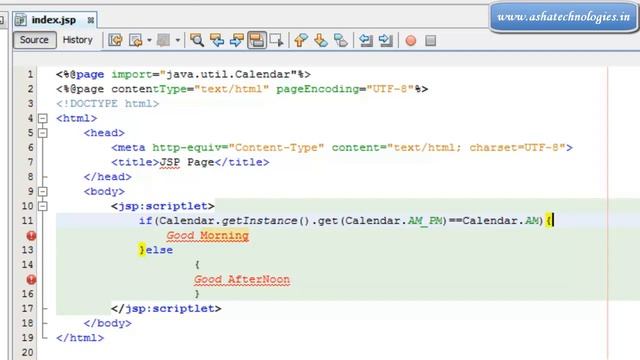The height and width of the screenshot is (360, 640).
Task: Click the opening brace on line 14
Action: (197, 265)
